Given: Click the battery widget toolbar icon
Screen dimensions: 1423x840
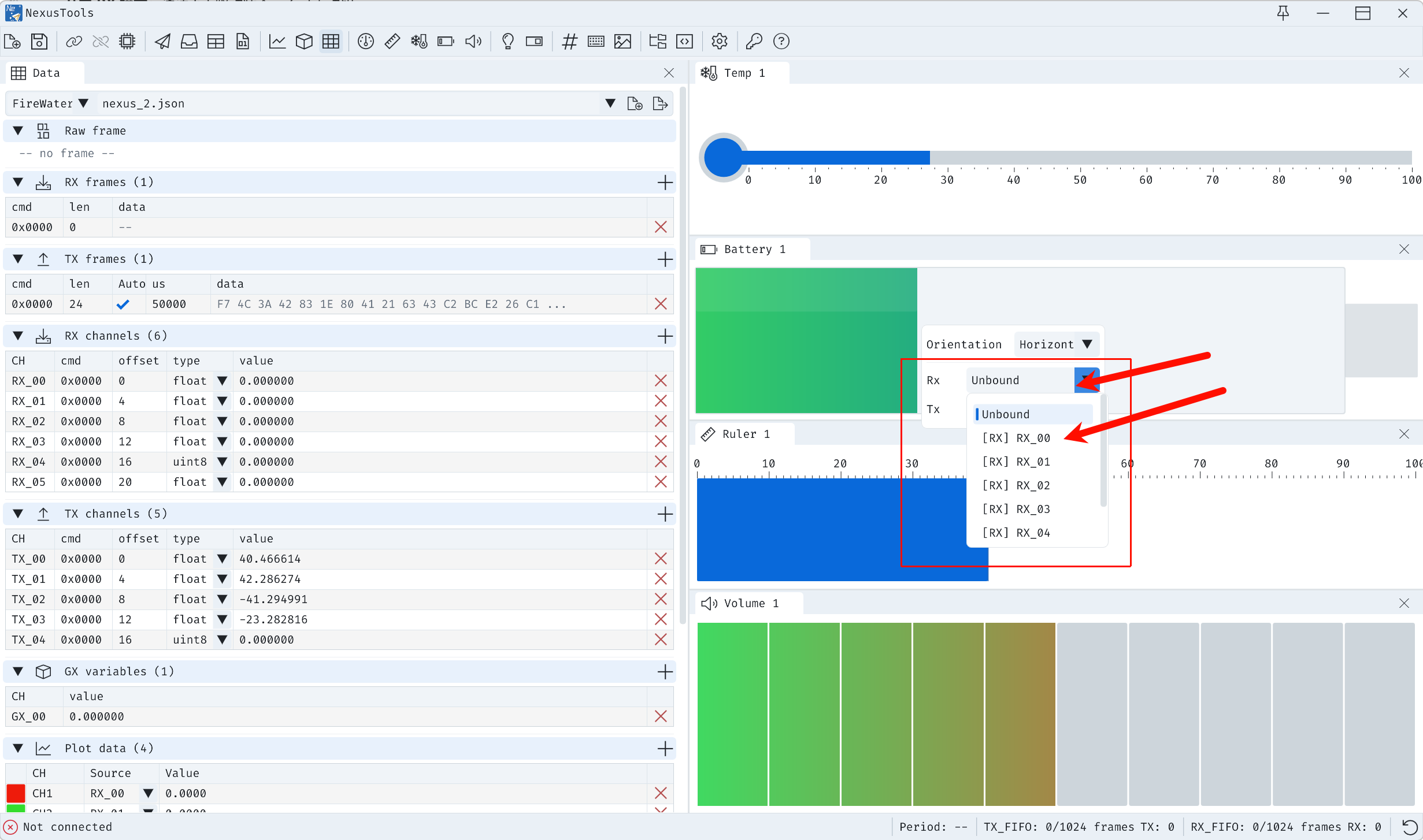Looking at the screenshot, I should pos(446,41).
